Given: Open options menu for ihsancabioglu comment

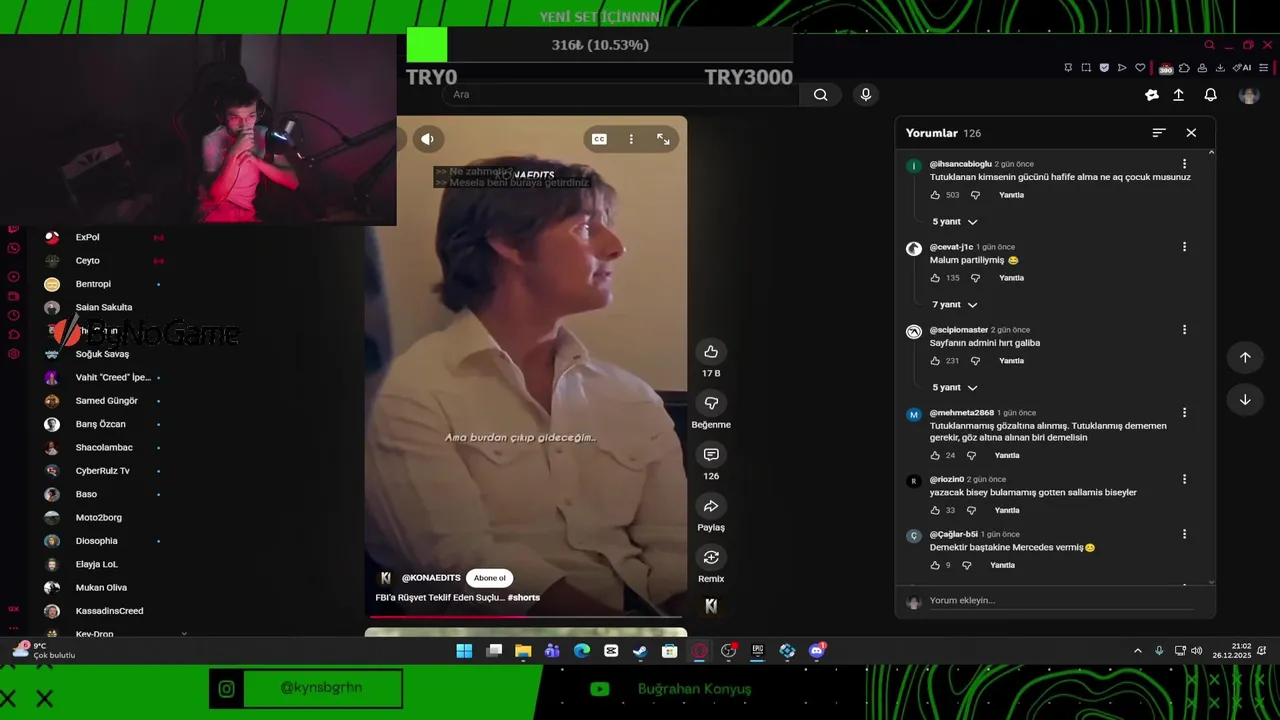Looking at the screenshot, I should coord(1184,164).
